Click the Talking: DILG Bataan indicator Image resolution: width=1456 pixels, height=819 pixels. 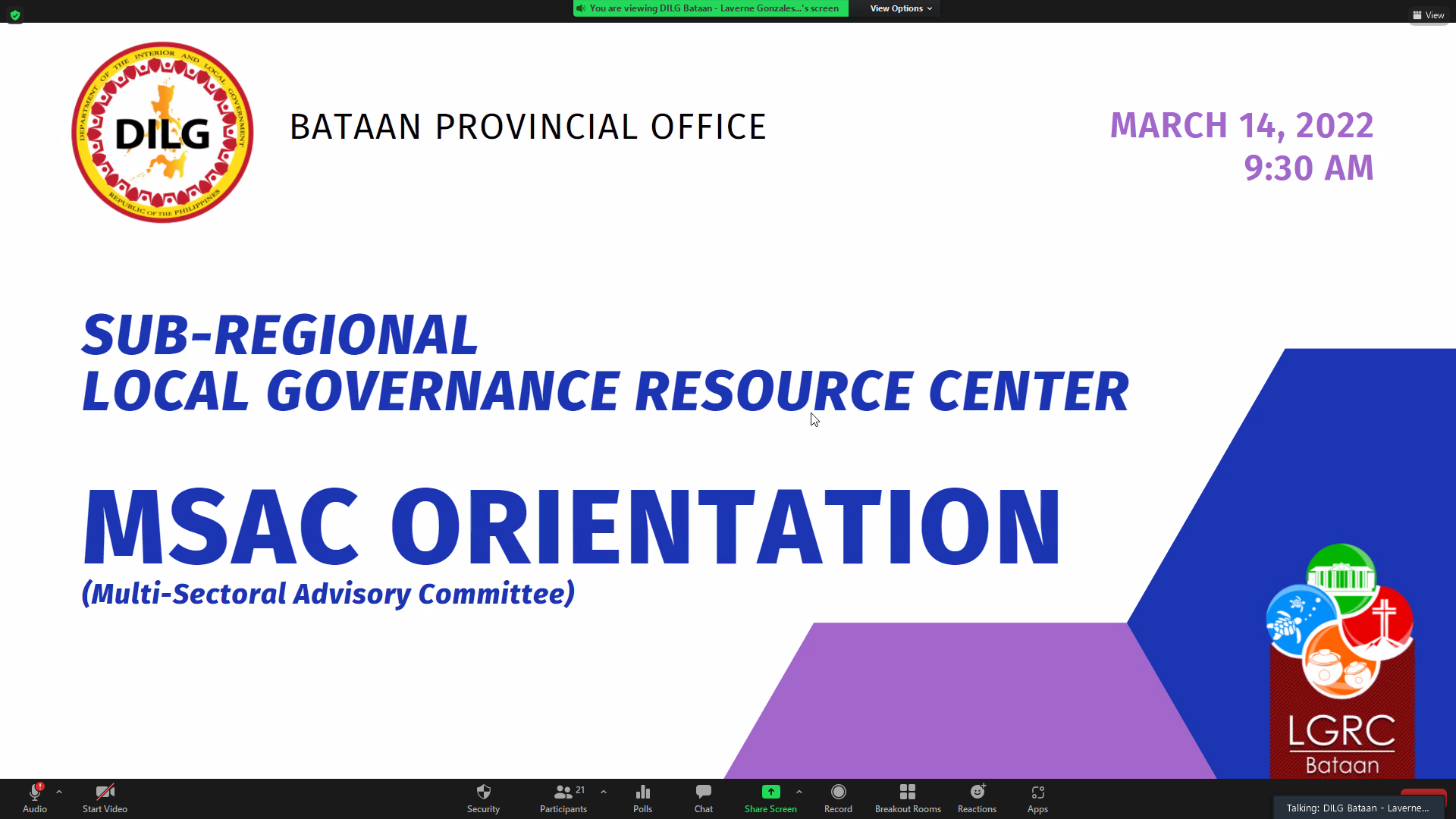point(1357,808)
